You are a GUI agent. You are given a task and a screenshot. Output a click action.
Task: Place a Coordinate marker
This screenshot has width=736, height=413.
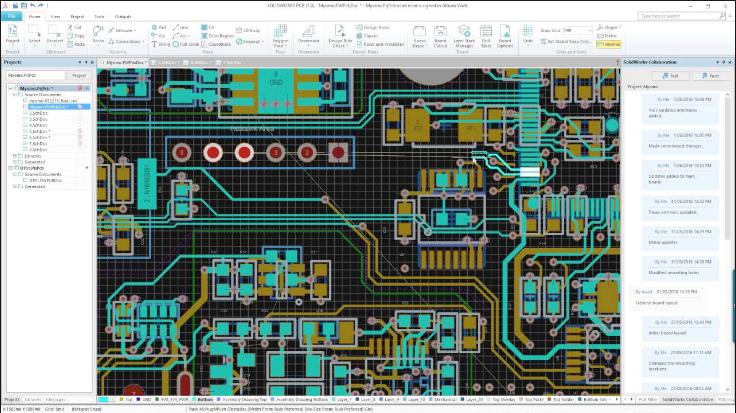coord(216,44)
